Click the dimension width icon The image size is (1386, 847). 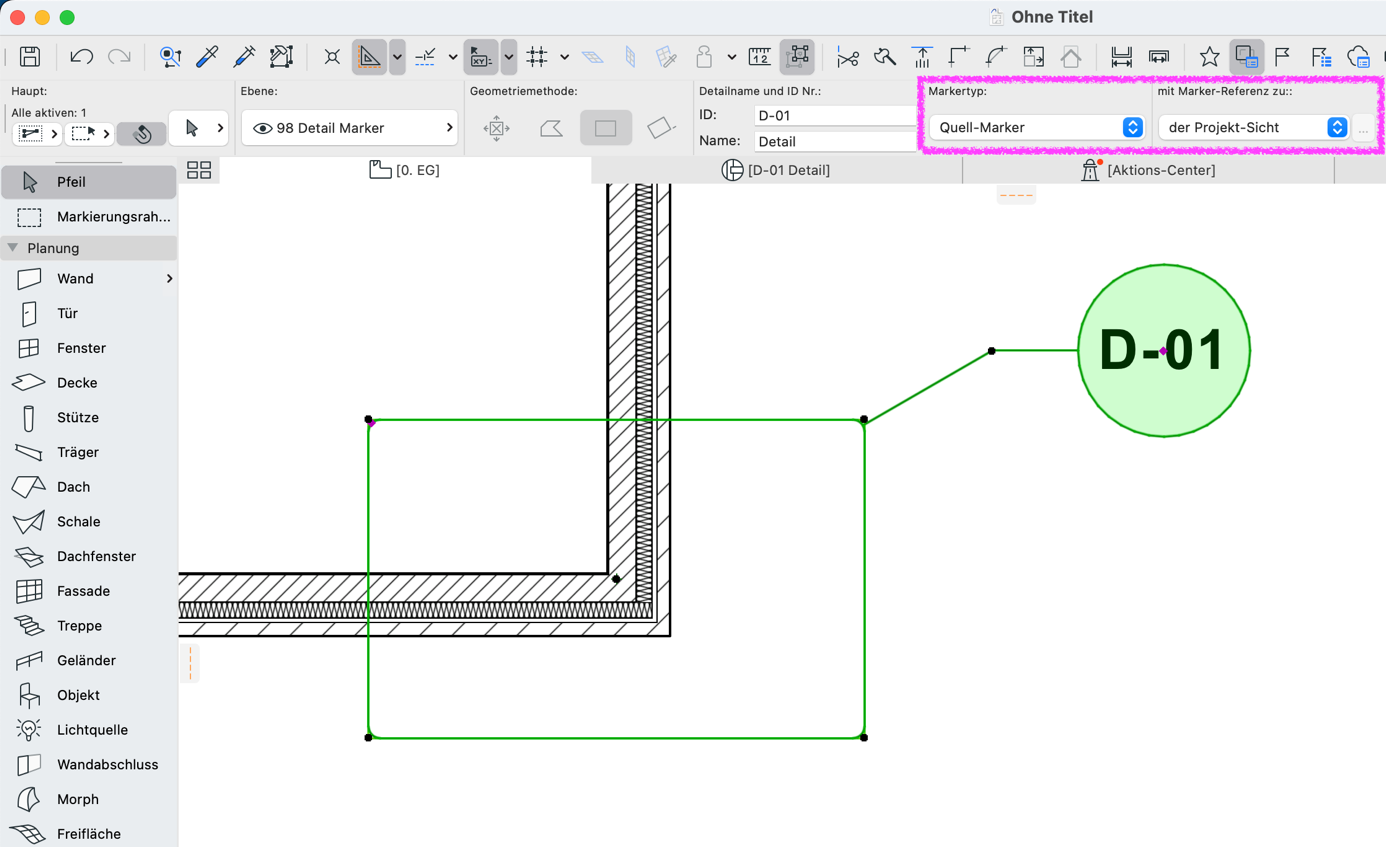pyautogui.click(x=1121, y=57)
